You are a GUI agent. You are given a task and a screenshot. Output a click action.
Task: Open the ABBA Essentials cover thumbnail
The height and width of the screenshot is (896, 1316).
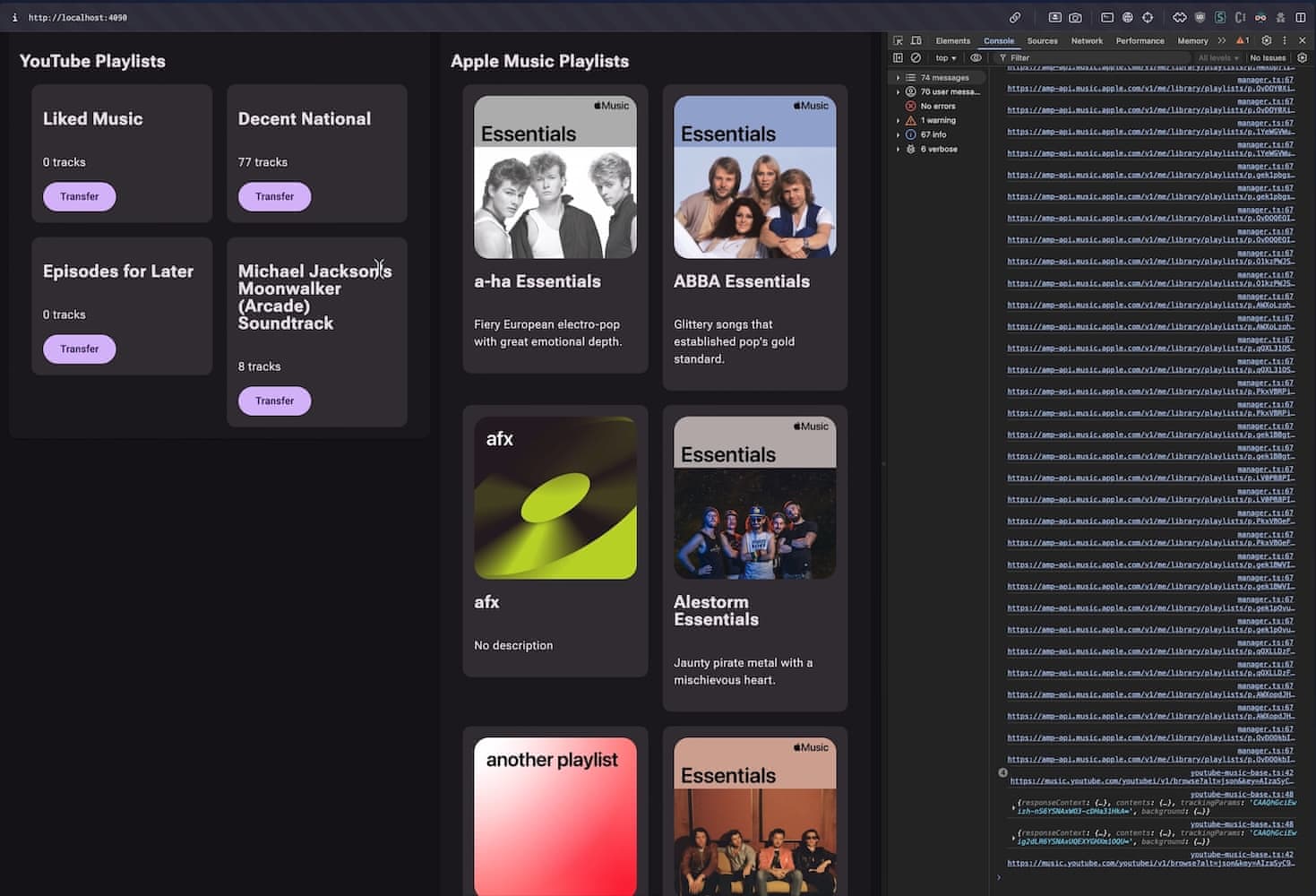coord(754,177)
